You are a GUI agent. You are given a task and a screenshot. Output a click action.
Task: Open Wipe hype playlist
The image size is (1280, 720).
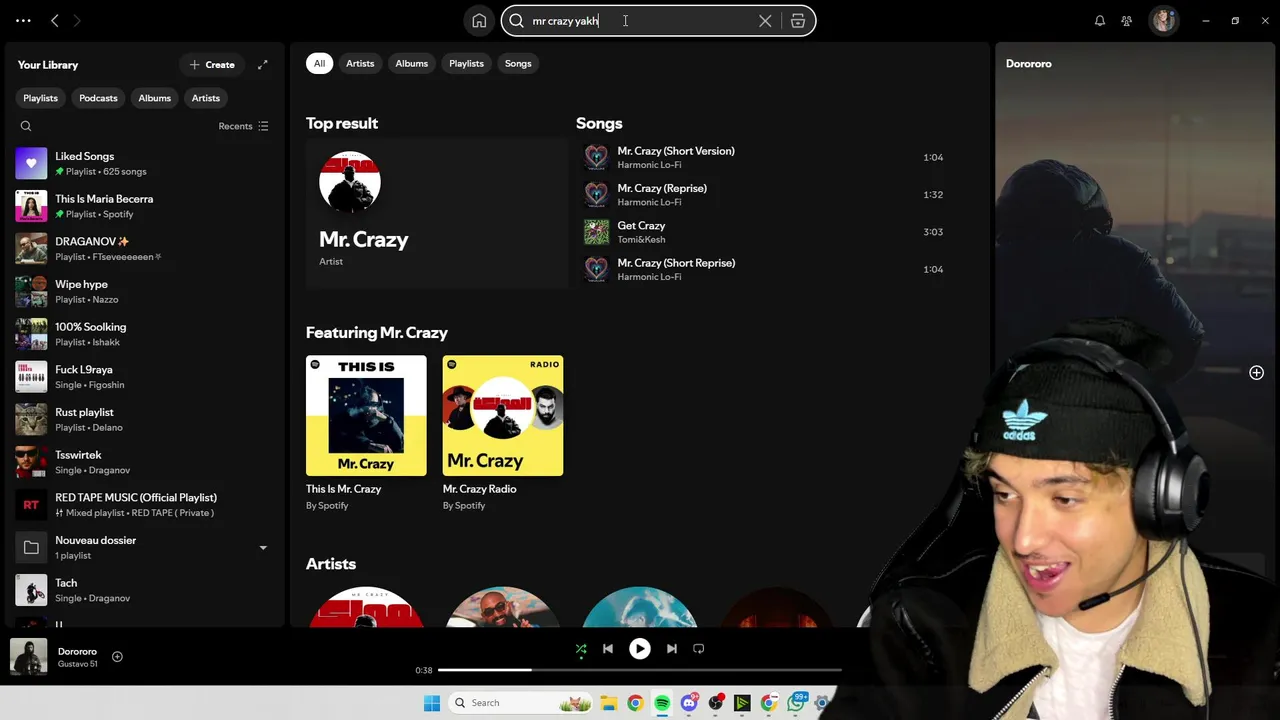coord(145,291)
